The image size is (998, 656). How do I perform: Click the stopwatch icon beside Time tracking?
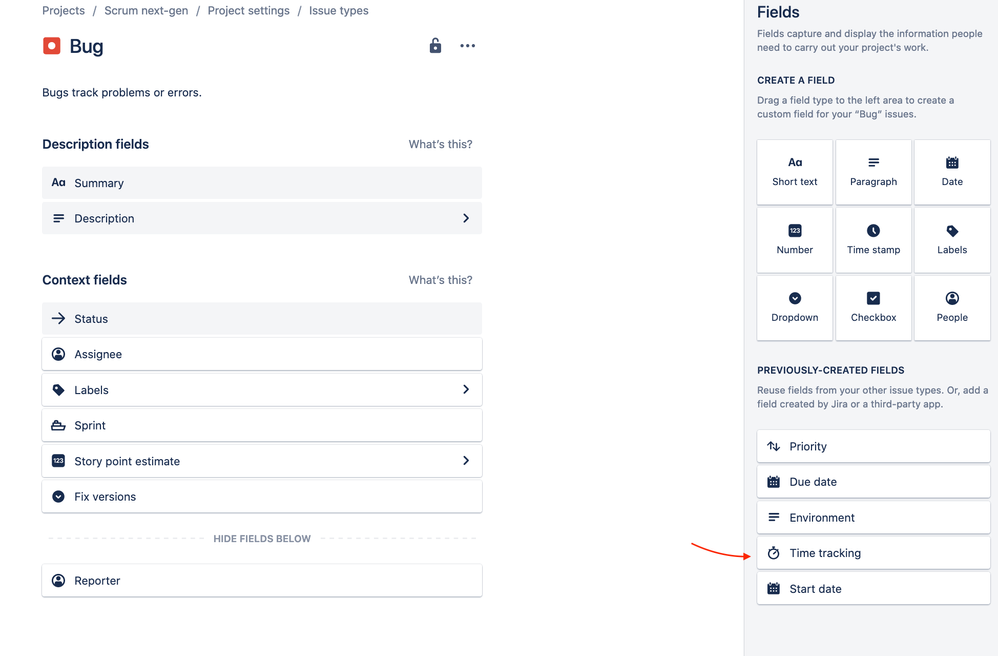[x=773, y=553]
